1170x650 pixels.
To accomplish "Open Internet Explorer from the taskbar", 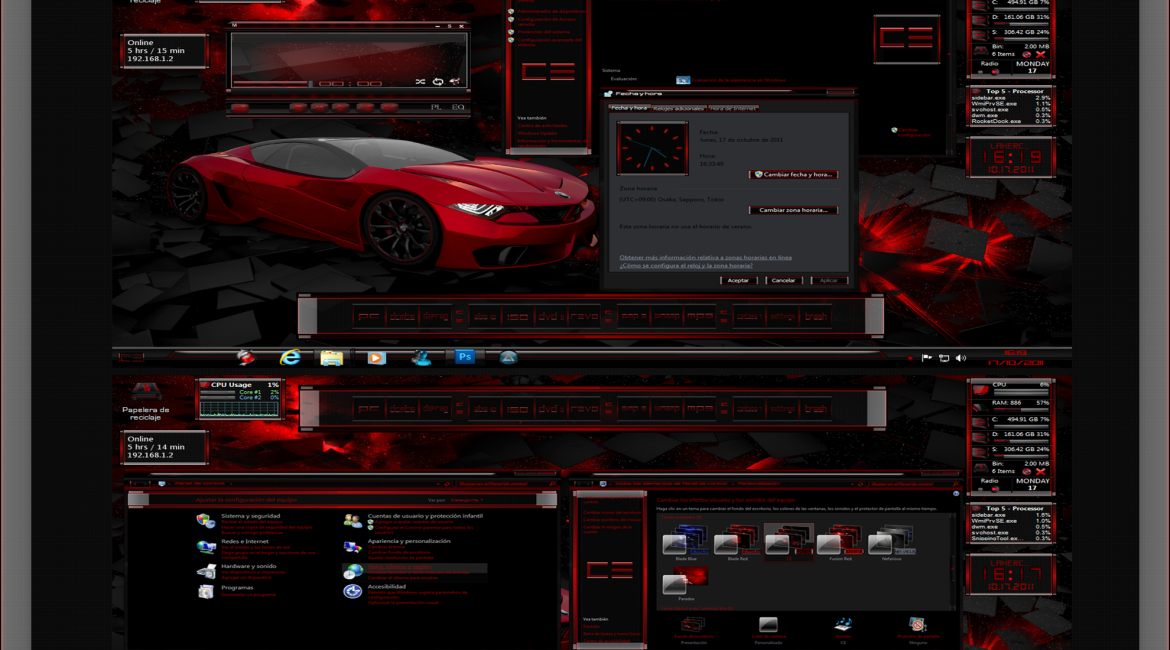I will 290,357.
